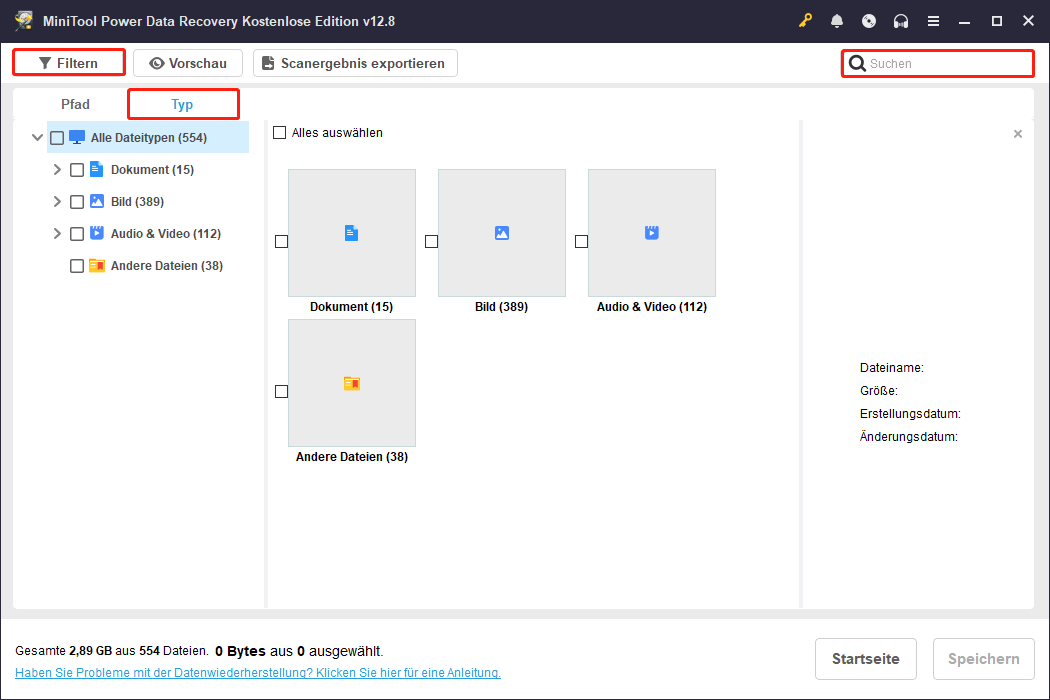Enable the 'Alles auswählen' checkbox
This screenshot has width=1050, height=700.
click(280, 133)
